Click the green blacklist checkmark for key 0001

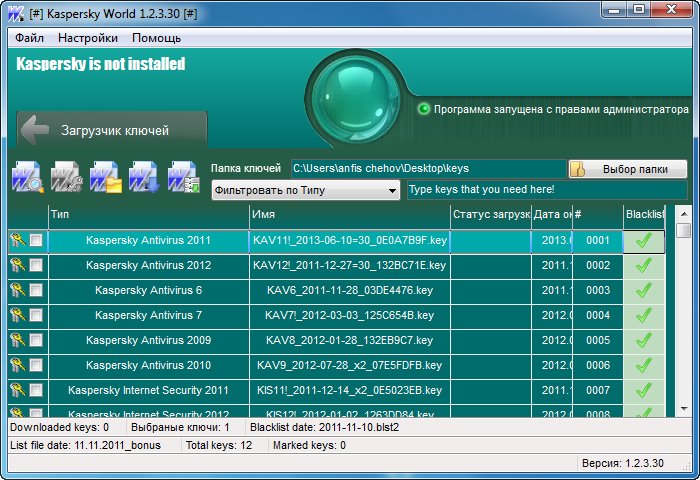(644, 241)
